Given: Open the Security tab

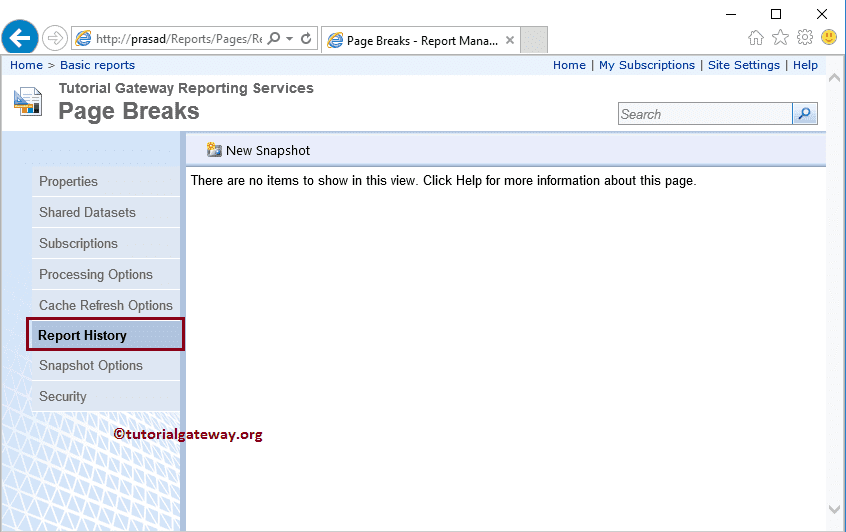Looking at the screenshot, I should click(x=106, y=396).
